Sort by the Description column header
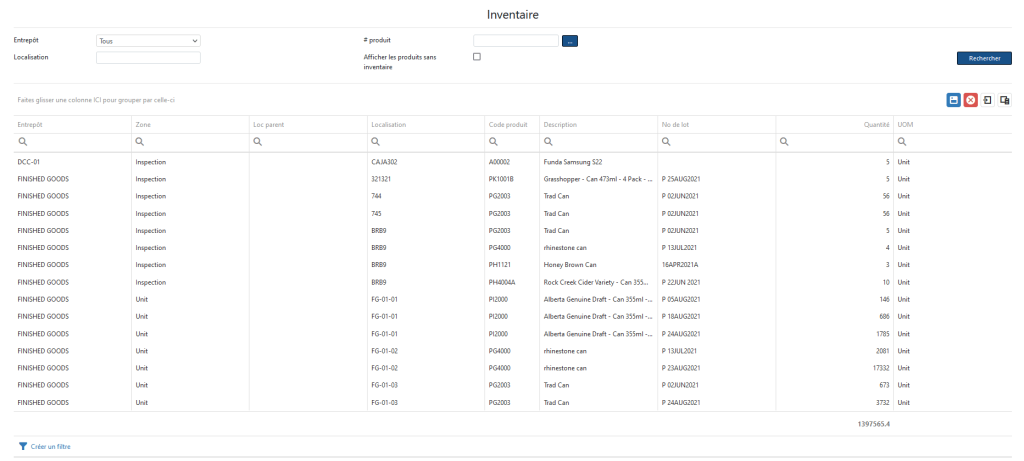The image size is (1024, 461). [x=560, y=124]
